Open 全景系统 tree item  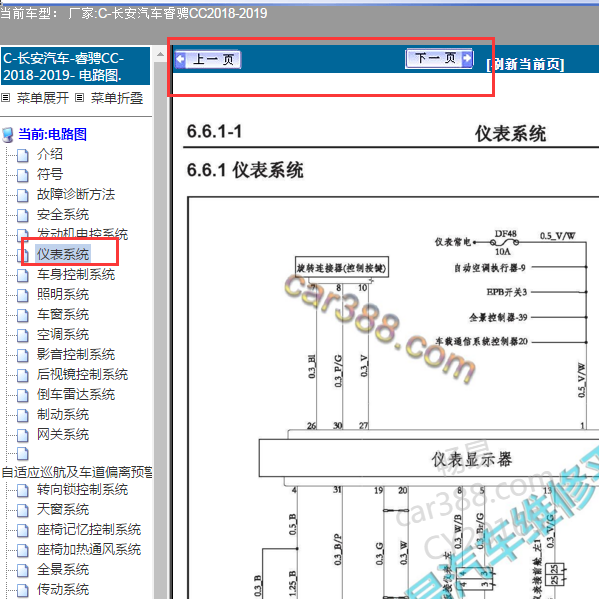63,569
